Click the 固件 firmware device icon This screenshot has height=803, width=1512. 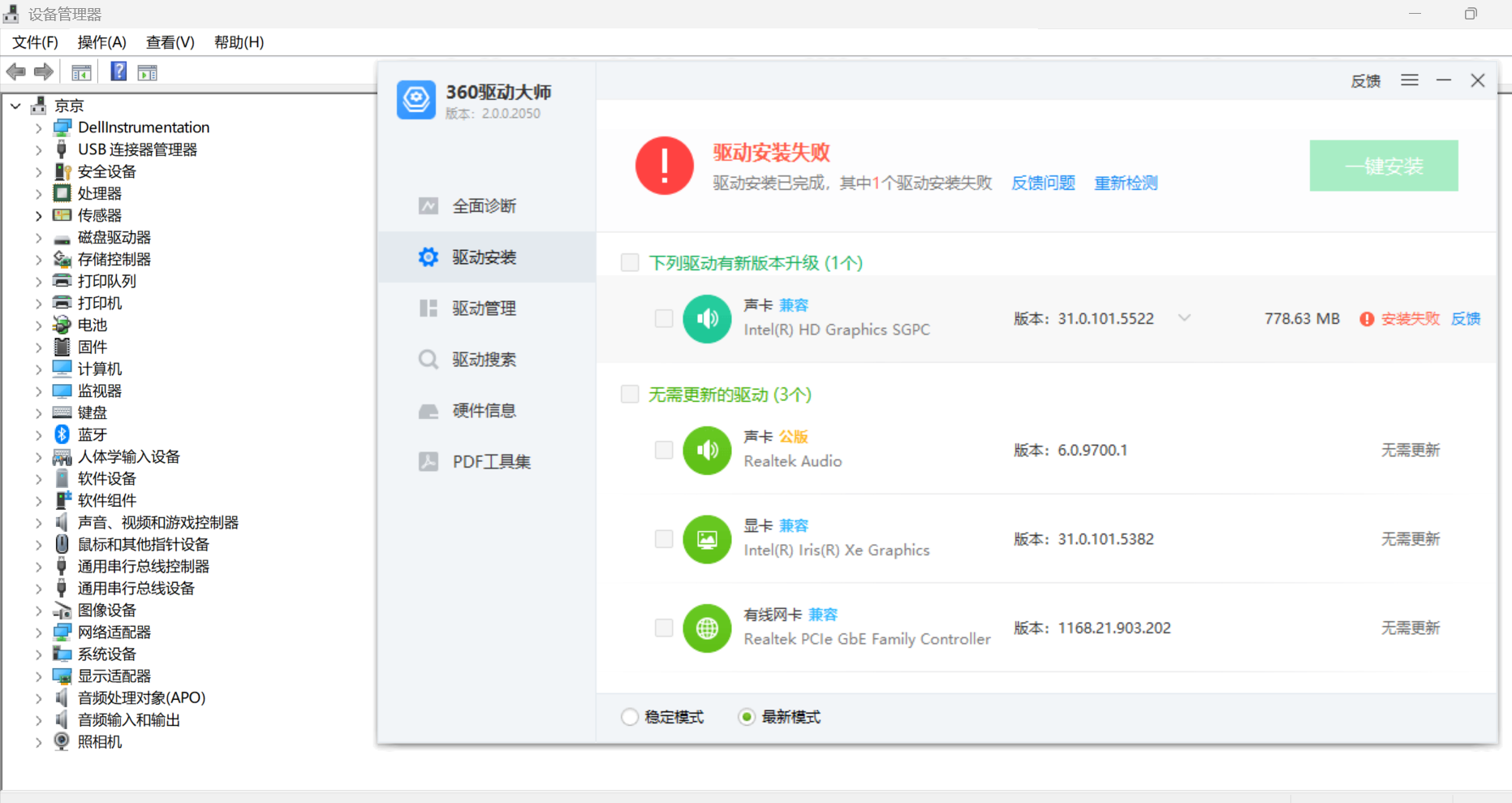62,347
